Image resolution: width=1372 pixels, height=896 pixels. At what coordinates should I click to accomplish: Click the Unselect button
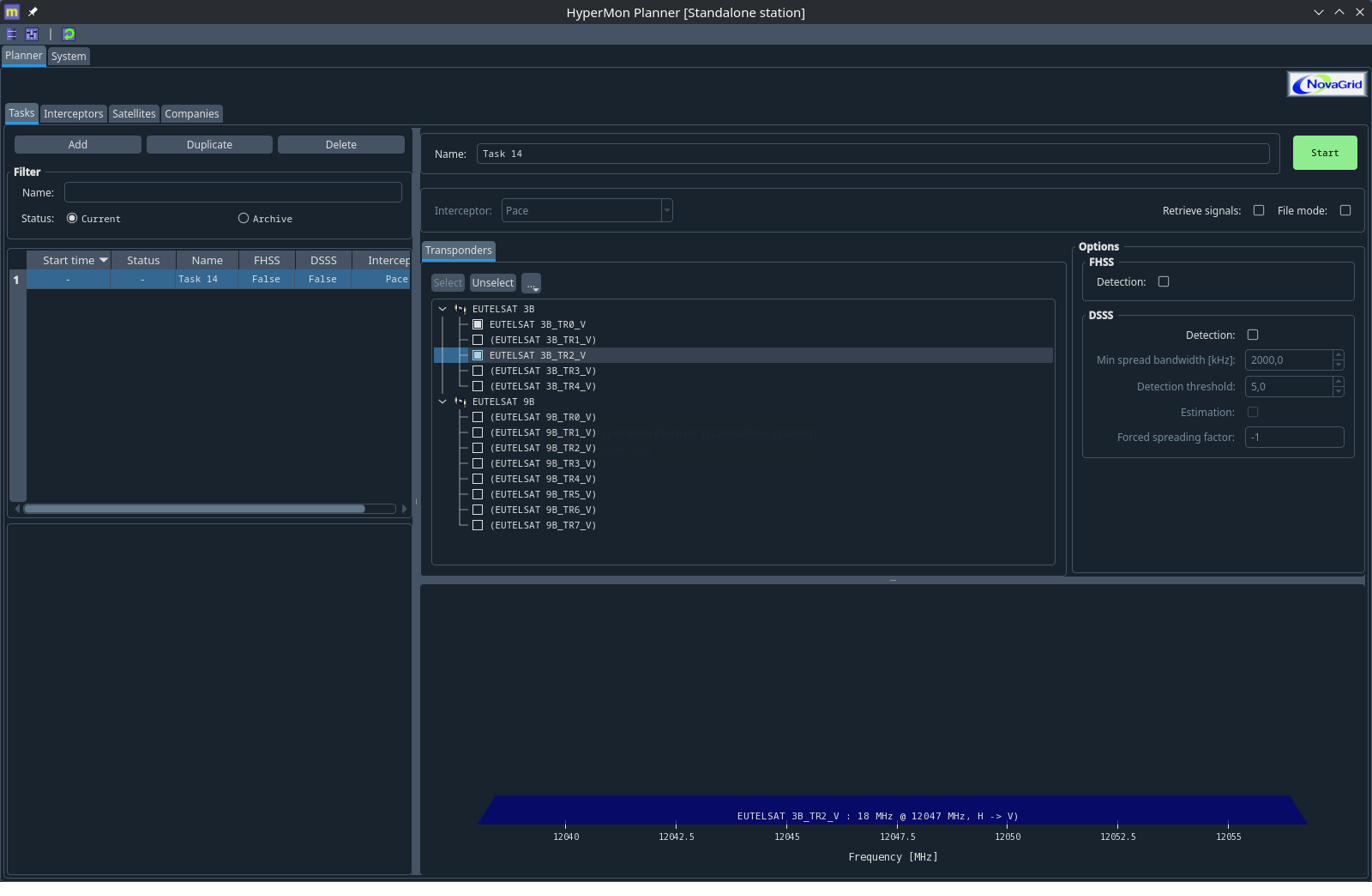pos(493,283)
